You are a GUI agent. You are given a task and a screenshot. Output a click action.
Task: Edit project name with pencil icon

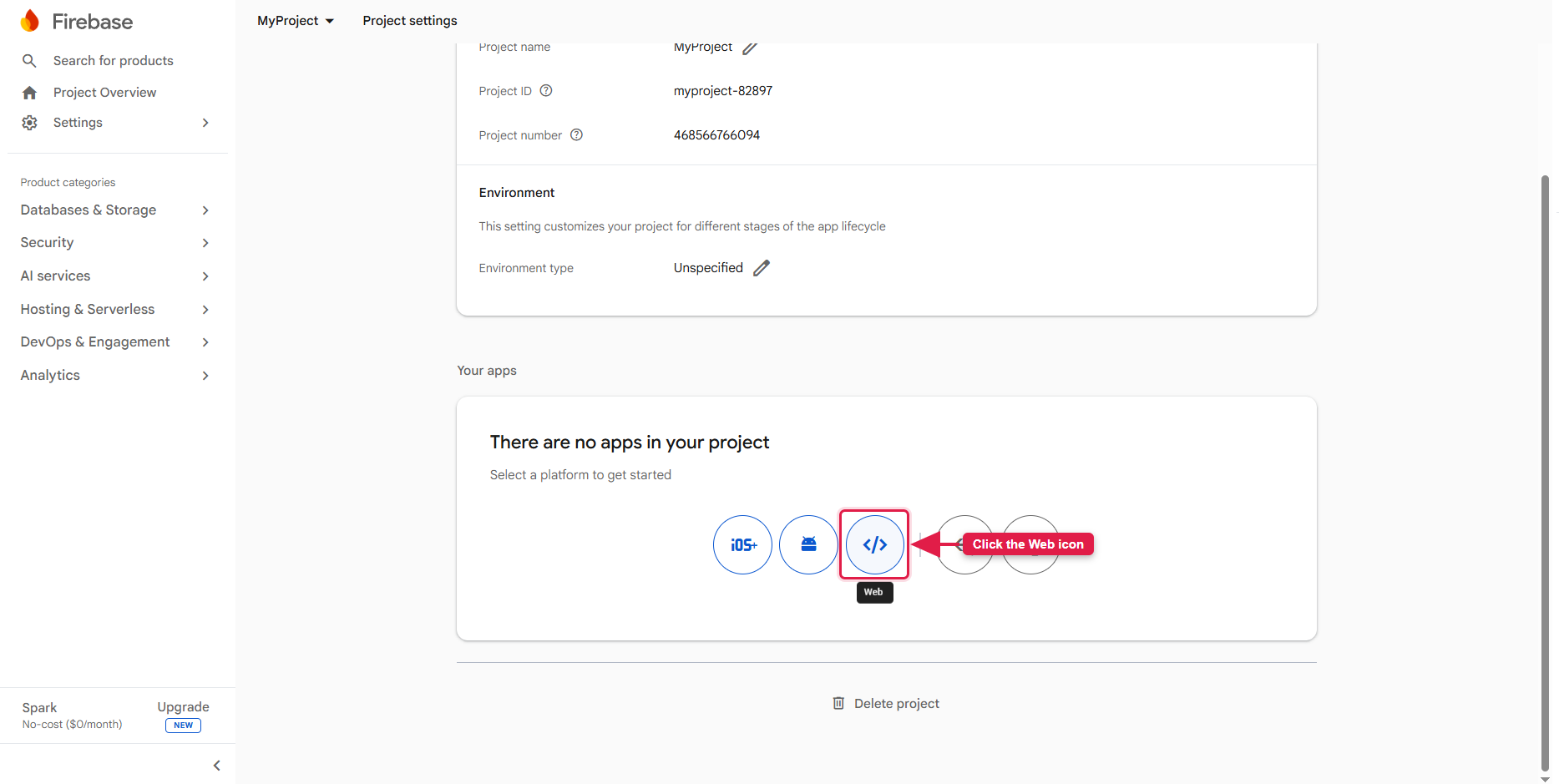pyautogui.click(x=750, y=48)
